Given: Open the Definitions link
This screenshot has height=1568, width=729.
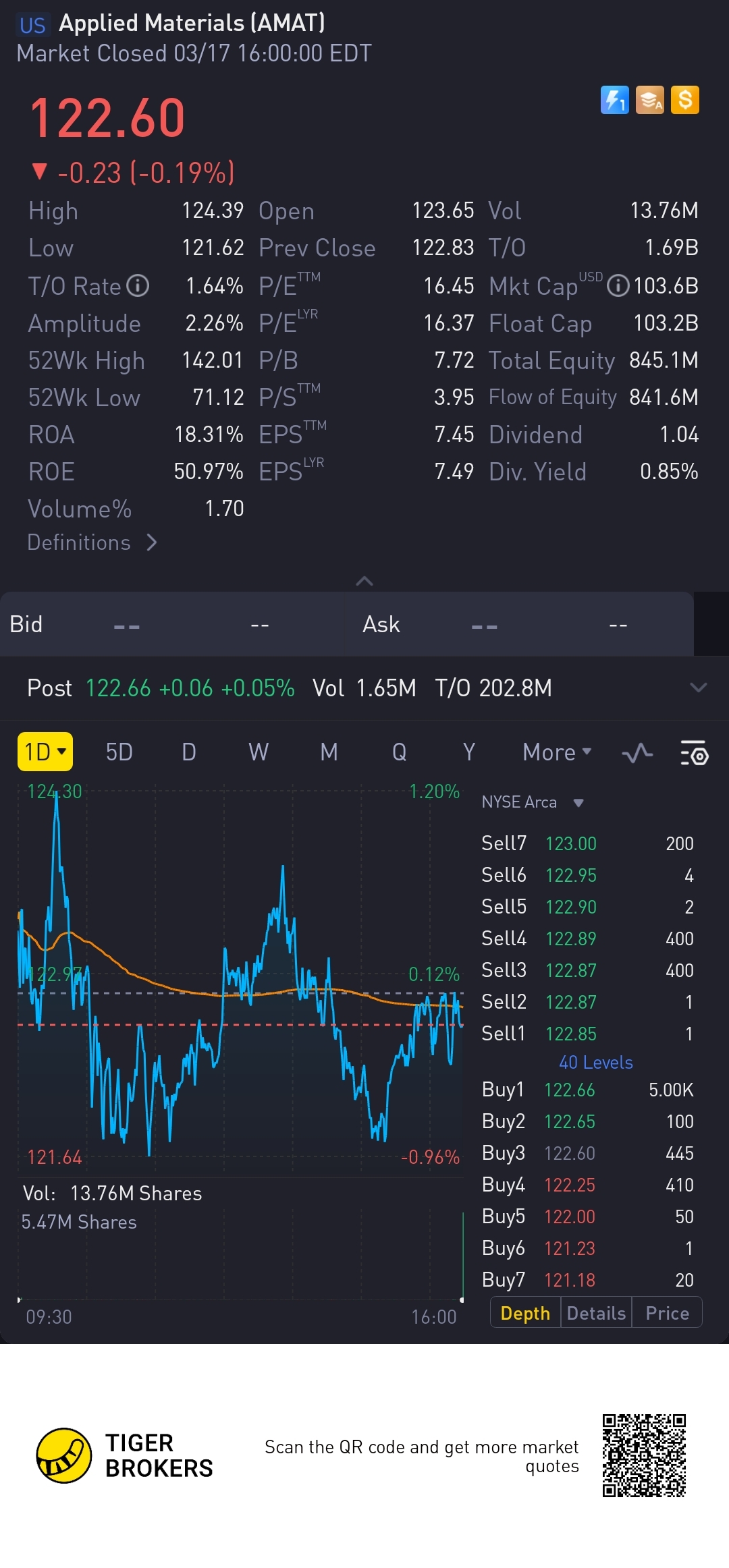Looking at the screenshot, I should [92, 543].
